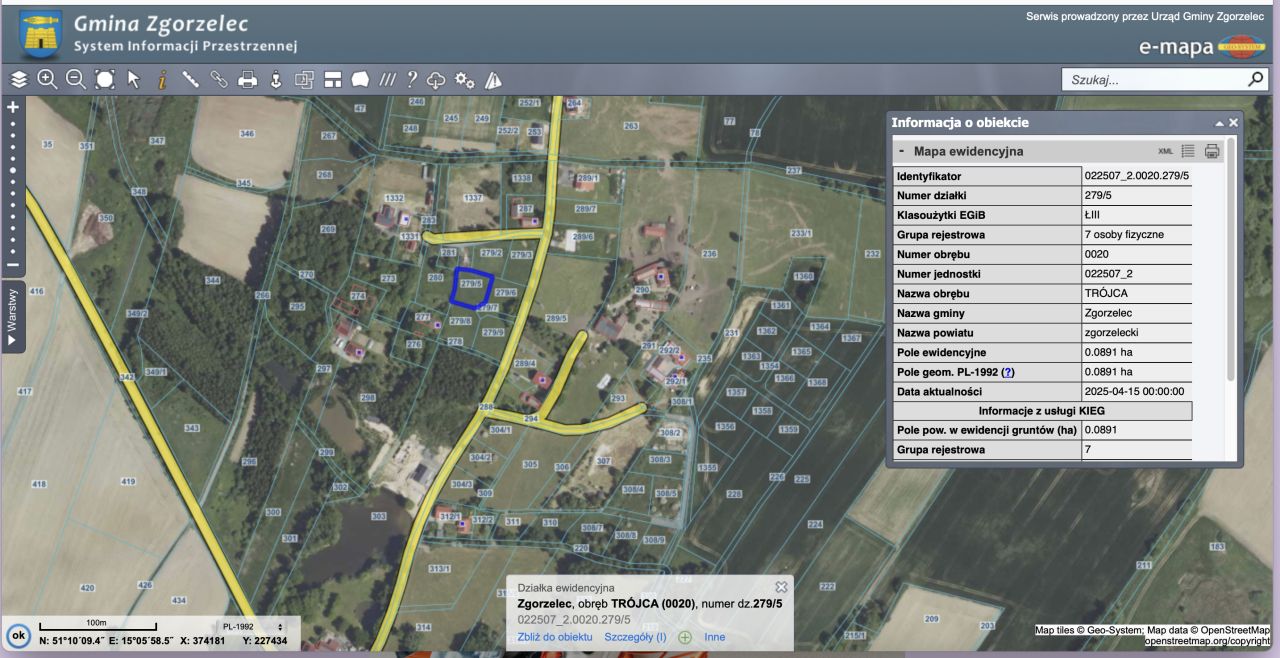1280x658 pixels.
Task: Export object info as XML
Action: tap(1165, 151)
